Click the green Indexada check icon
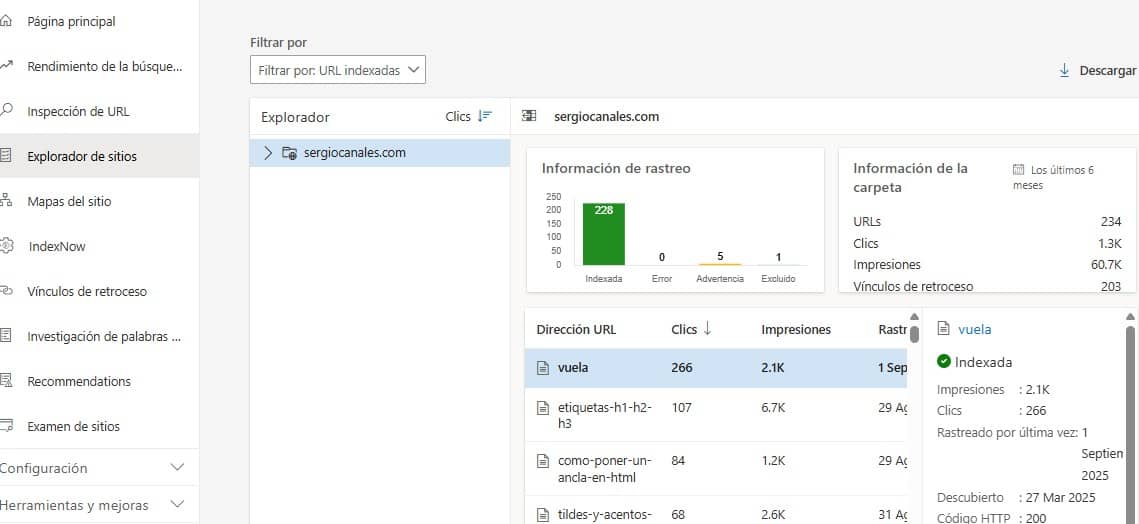 (x=944, y=361)
